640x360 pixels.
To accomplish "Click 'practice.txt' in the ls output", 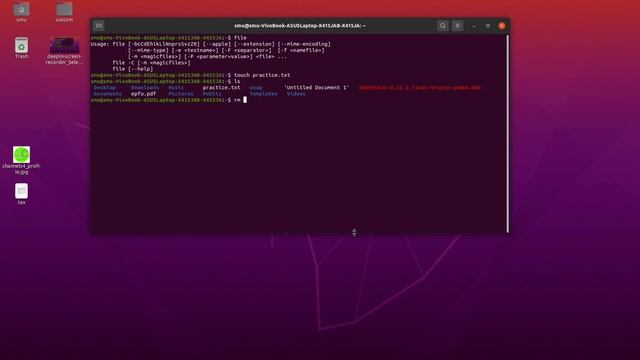I will tap(221, 87).
